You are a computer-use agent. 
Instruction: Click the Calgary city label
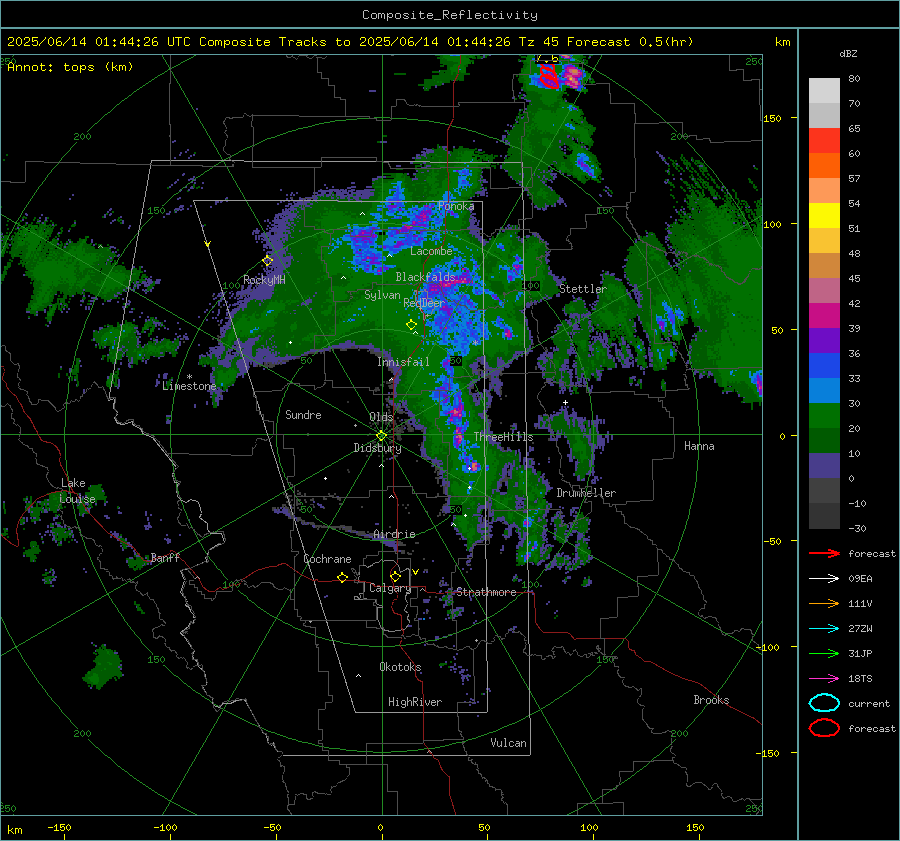click(x=390, y=588)
